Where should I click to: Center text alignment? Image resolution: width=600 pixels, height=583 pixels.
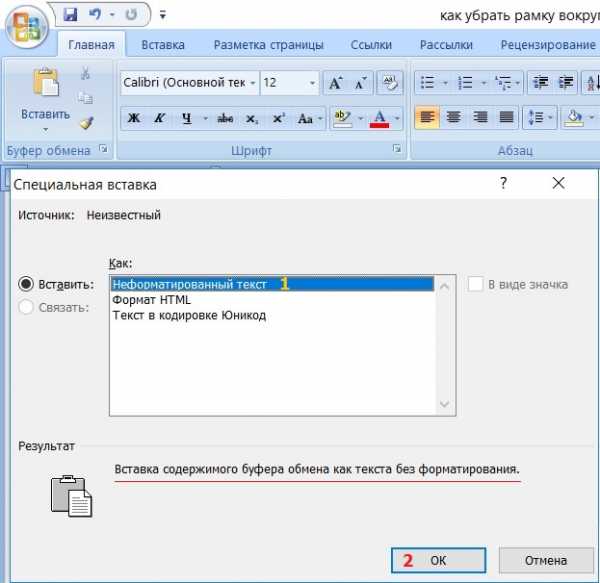(453, 117)
